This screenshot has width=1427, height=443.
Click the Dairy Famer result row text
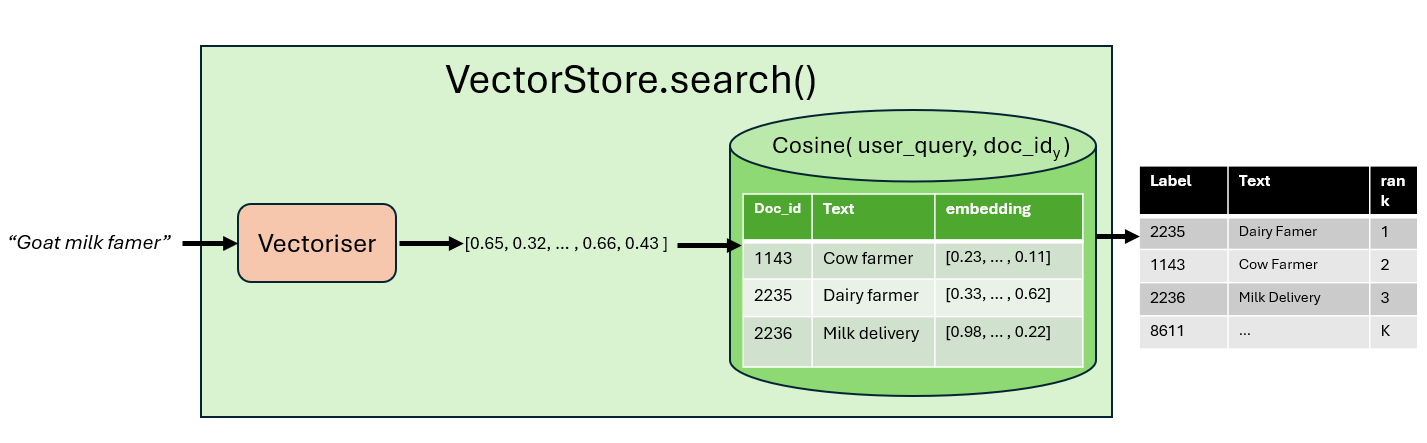1278,232
